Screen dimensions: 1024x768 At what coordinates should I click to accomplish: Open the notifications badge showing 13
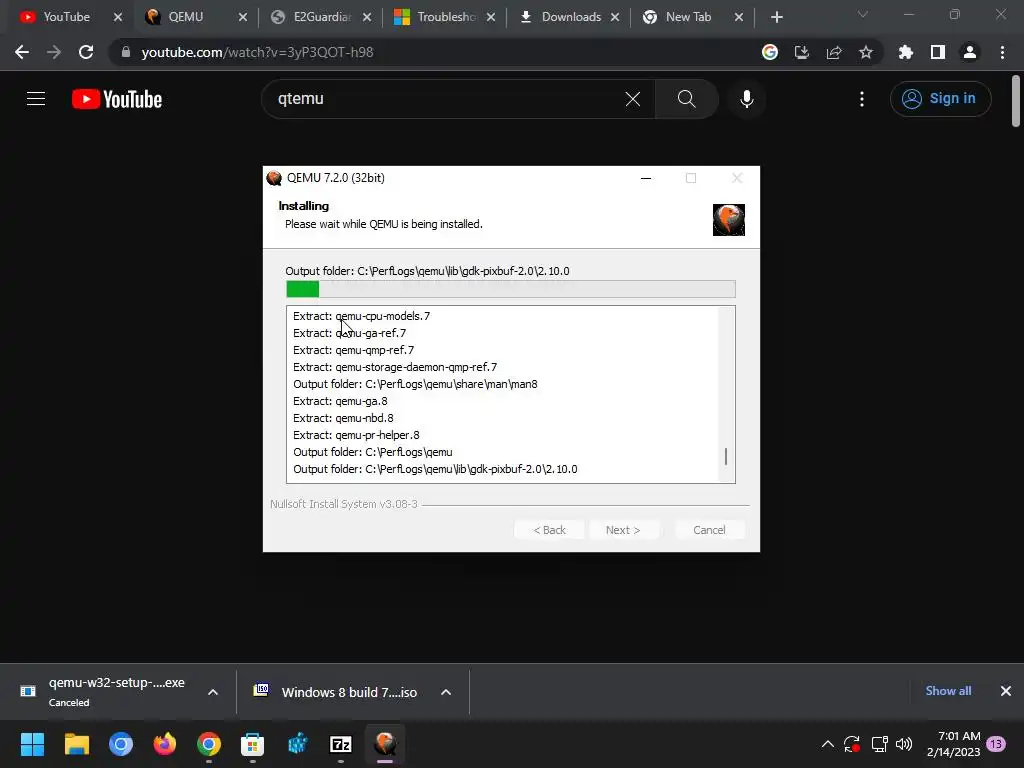click(x=996, y=744)
